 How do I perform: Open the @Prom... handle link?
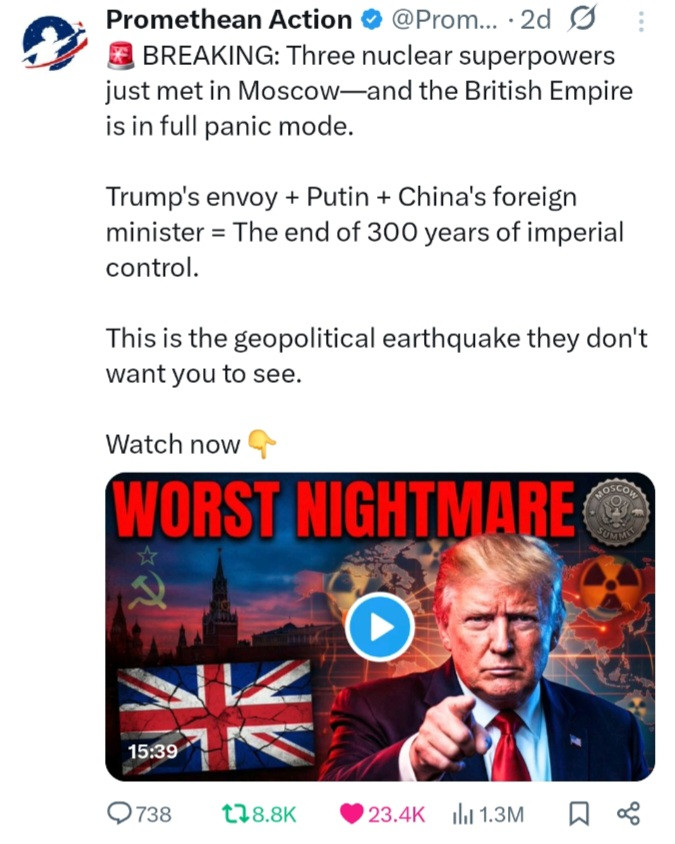click(445, 20)
